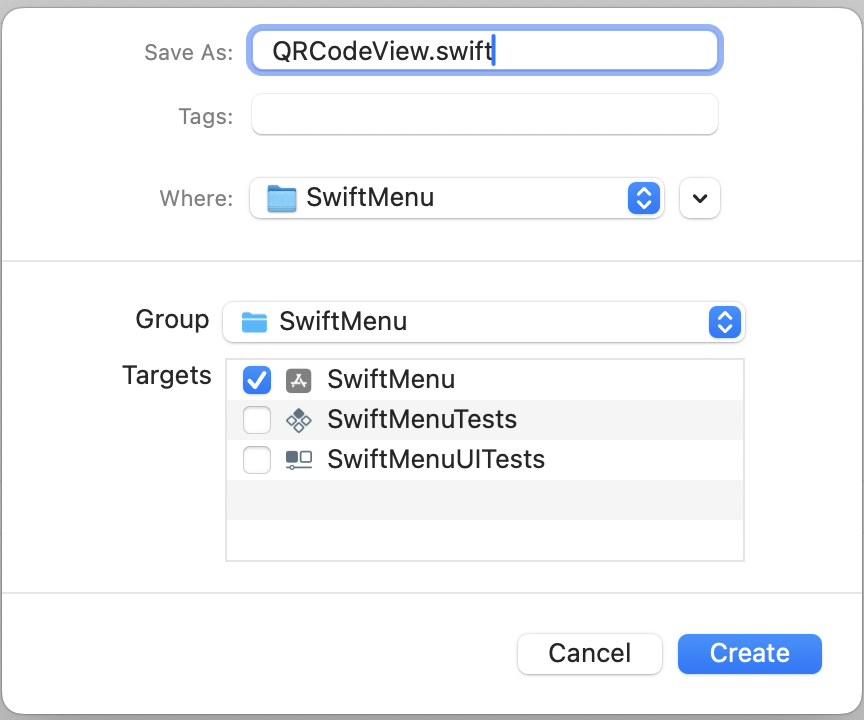Select the SwiftMenuUITests row label in Targets
Viewport: 864px width, 720px height.
coord(436,460)
